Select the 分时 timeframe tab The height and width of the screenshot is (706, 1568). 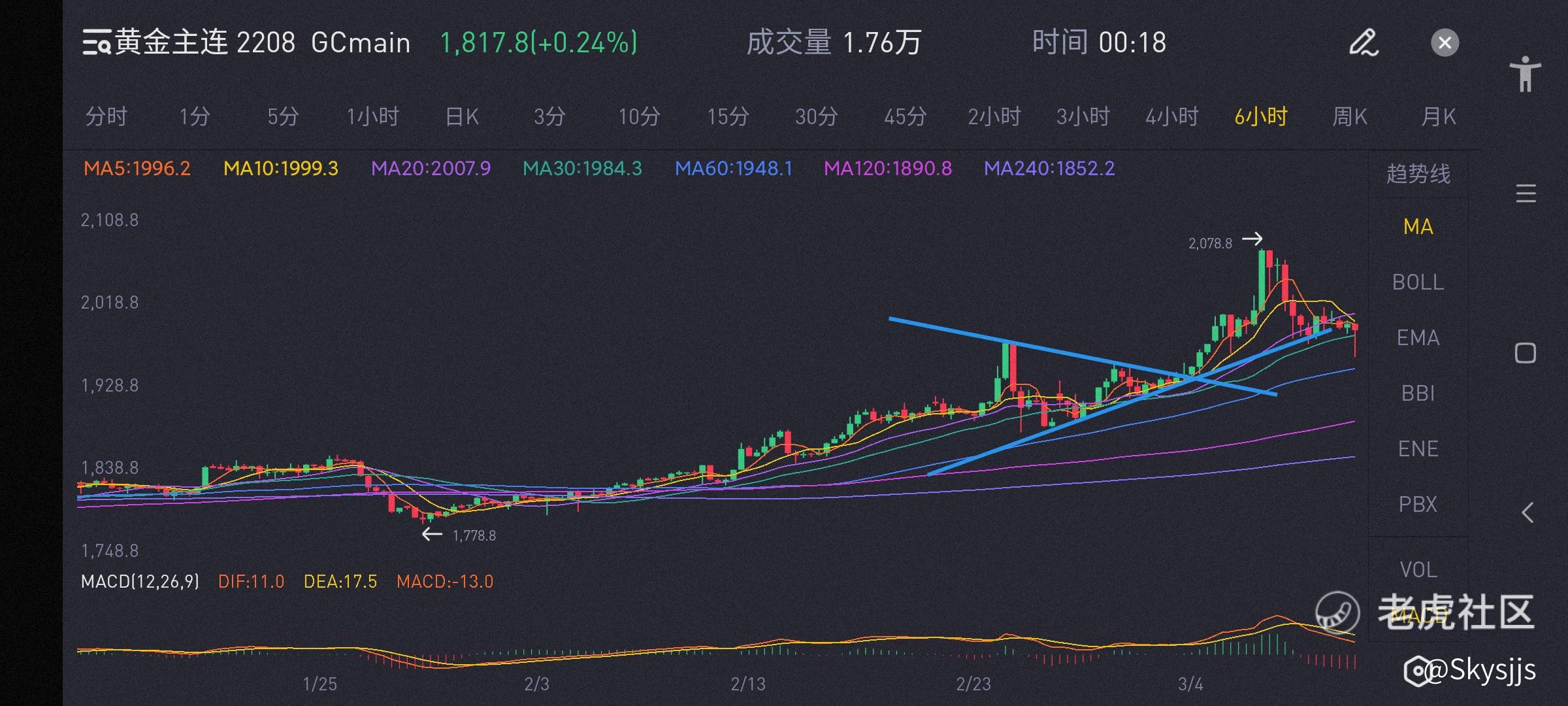(x=106, y=117)
